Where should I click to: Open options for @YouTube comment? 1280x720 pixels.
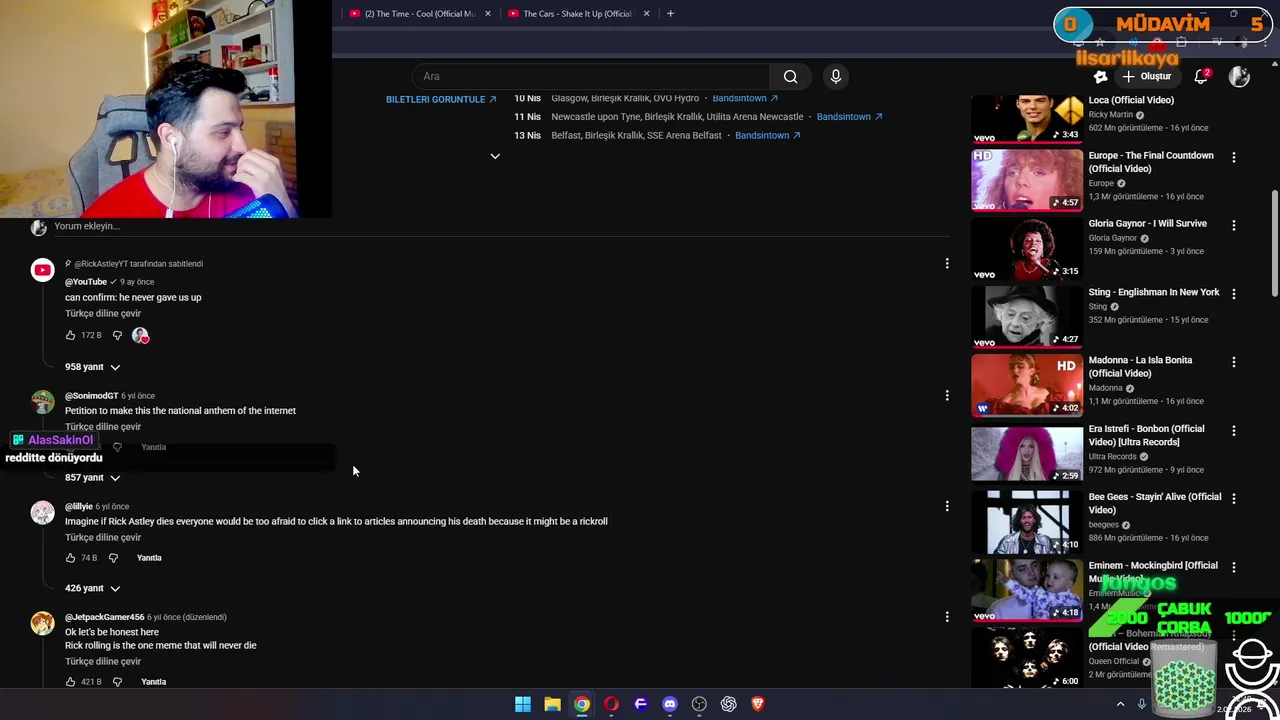(x=947, y=264)
